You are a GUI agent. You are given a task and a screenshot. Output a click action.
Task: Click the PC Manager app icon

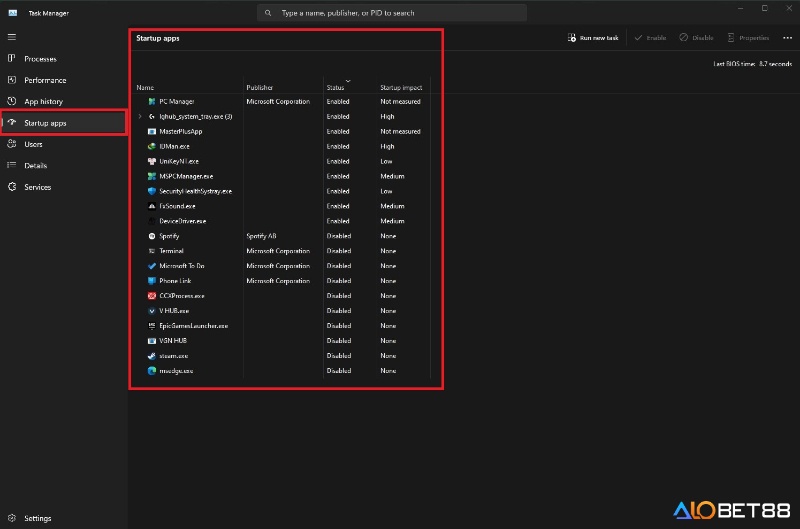pos(152,102)
